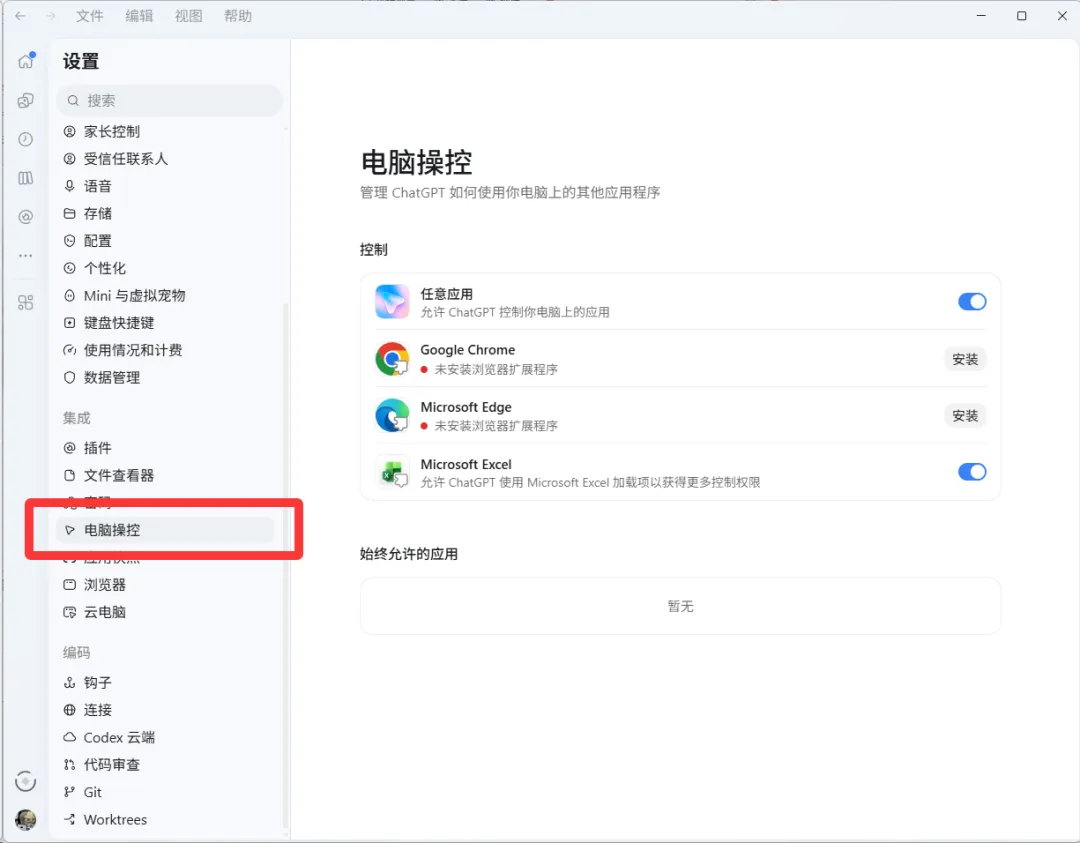Viewport: 1080px width, 843px height.
Task: Click the 电脑操控 page title
Action: pyautogui.click(x=416, y=163)
